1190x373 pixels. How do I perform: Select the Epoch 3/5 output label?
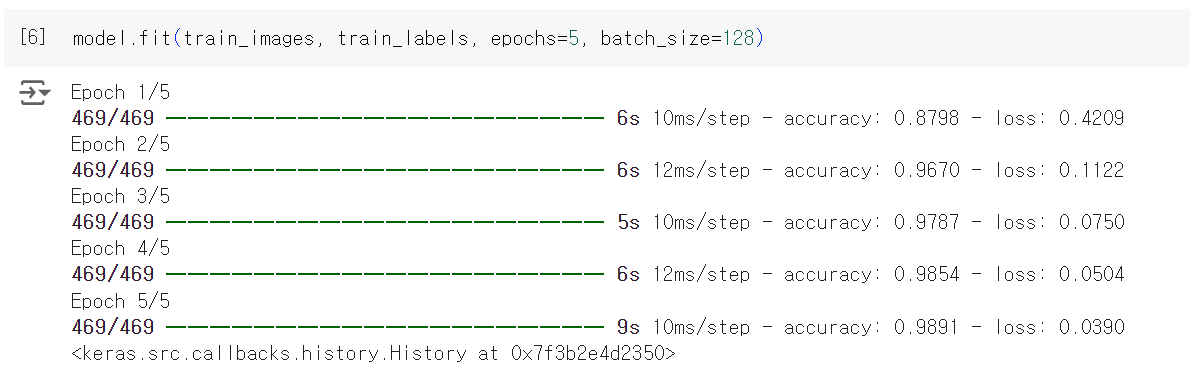[x=121, y=197]
